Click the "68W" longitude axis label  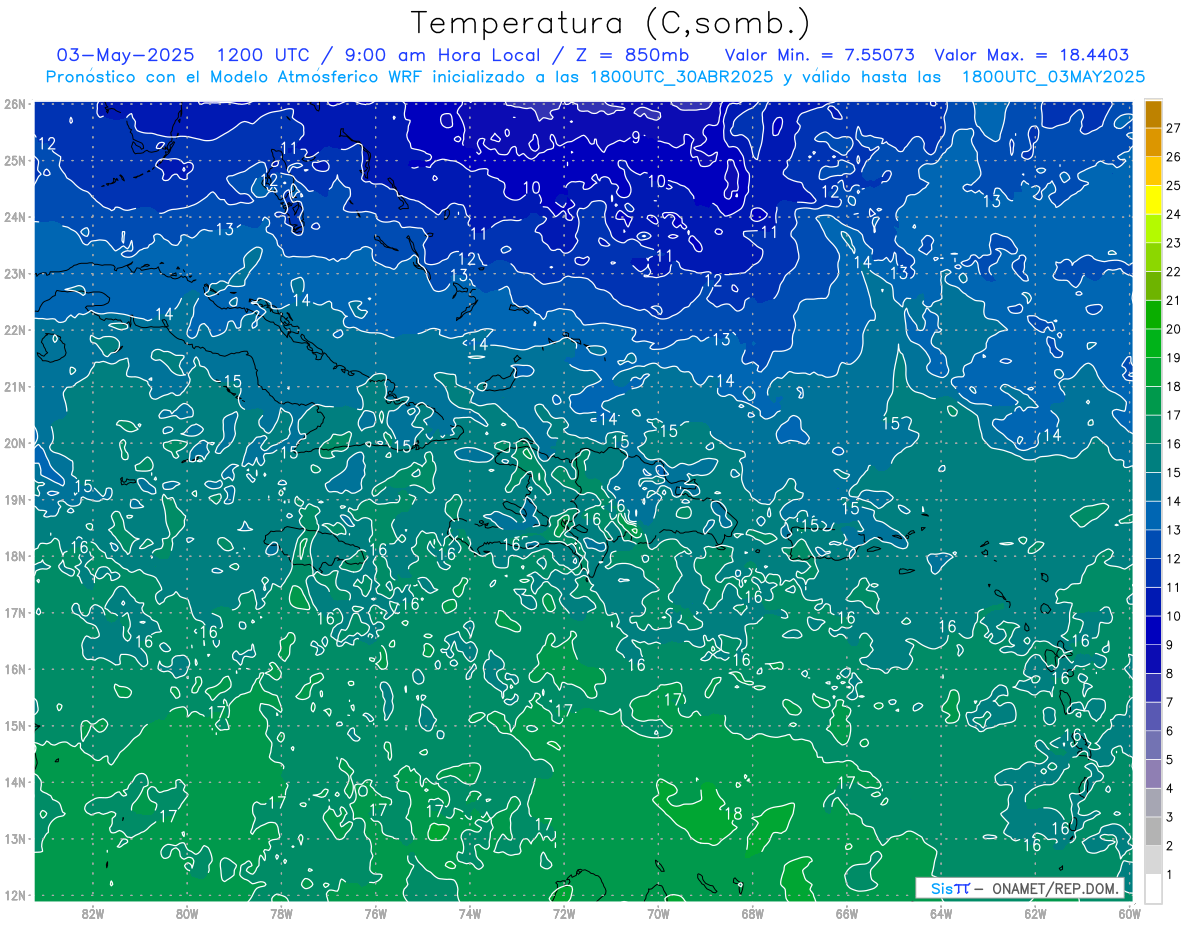coord(753,913)
